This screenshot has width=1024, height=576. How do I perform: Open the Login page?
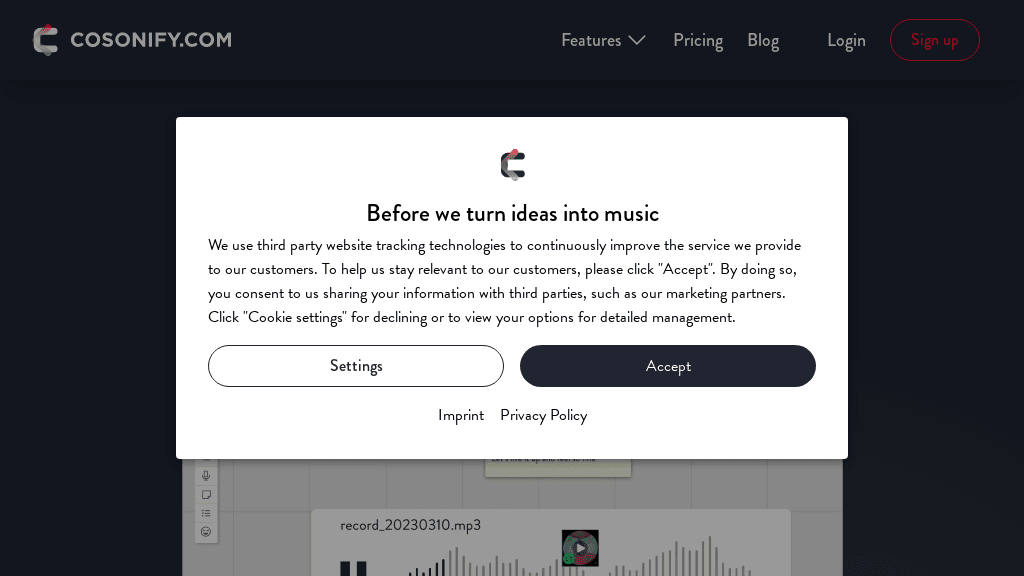[846, 40]
